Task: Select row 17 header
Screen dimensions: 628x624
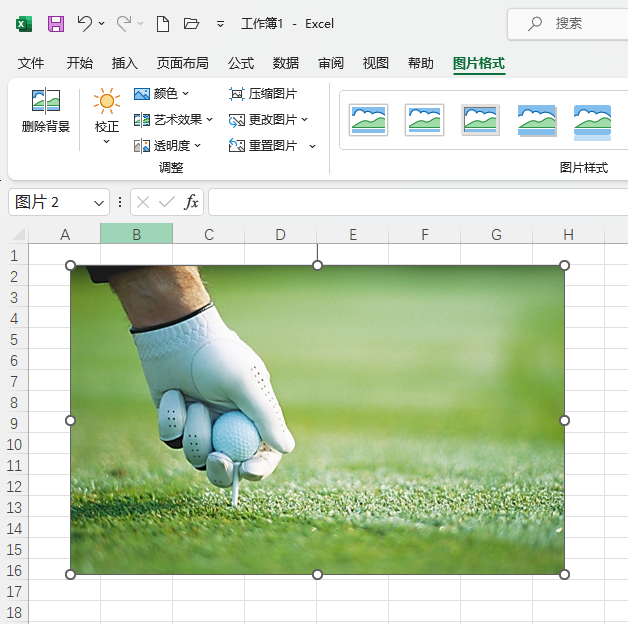Action: coord(14,591)
